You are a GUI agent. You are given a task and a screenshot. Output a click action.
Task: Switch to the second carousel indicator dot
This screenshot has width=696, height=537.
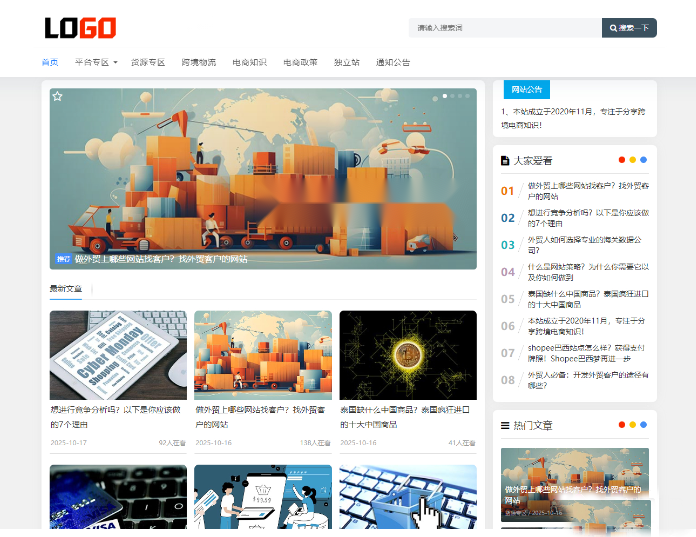[x=452, y=96]
